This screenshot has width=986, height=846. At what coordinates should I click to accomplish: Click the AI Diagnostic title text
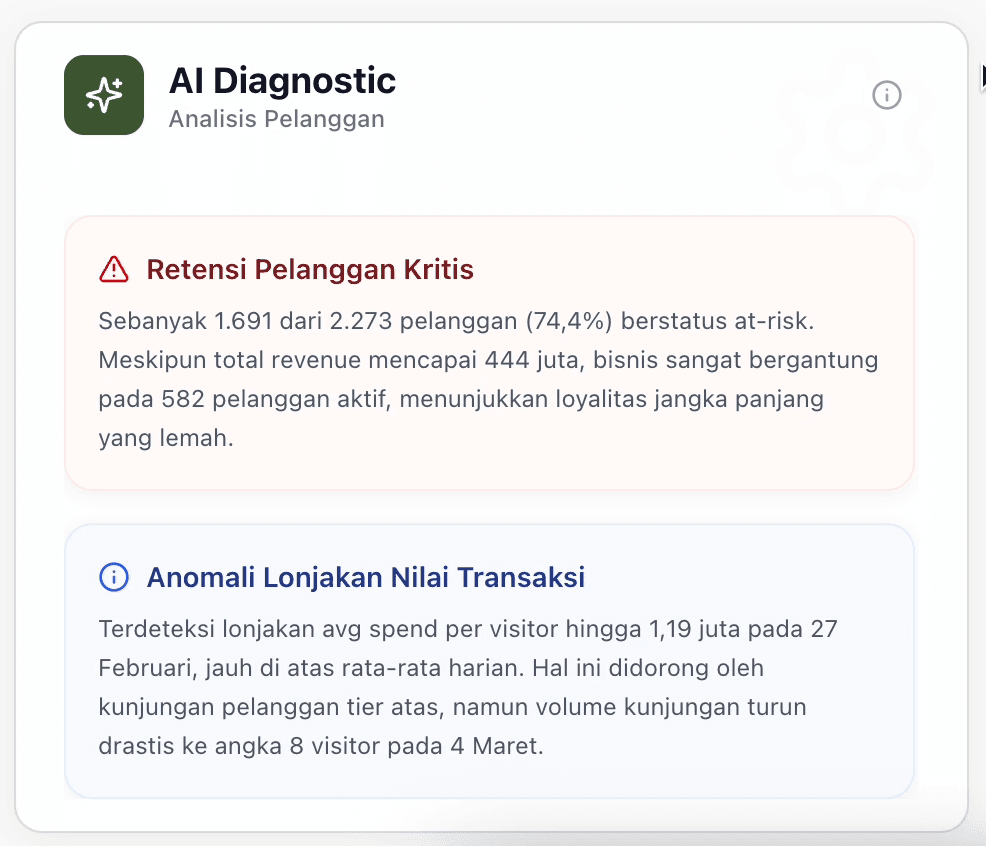(282, 81)
